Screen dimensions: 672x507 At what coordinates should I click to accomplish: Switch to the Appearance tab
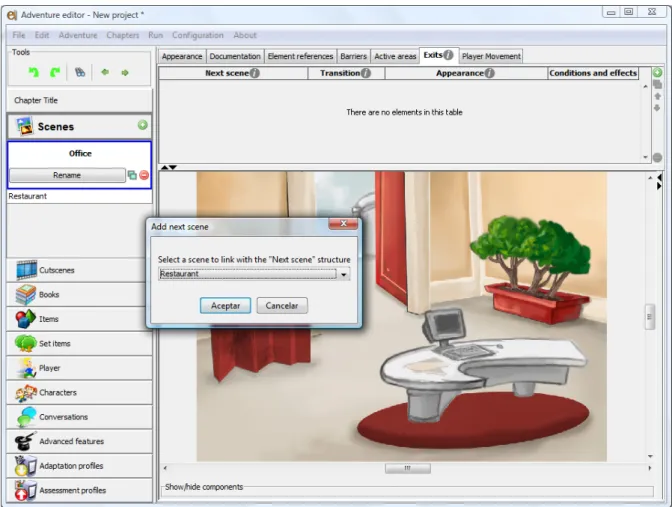pyautogui.click(x=182, y=56)
